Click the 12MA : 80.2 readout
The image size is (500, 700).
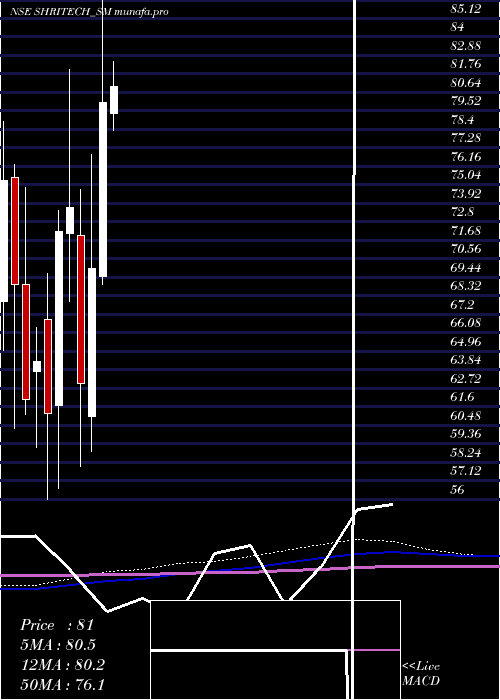62,665
